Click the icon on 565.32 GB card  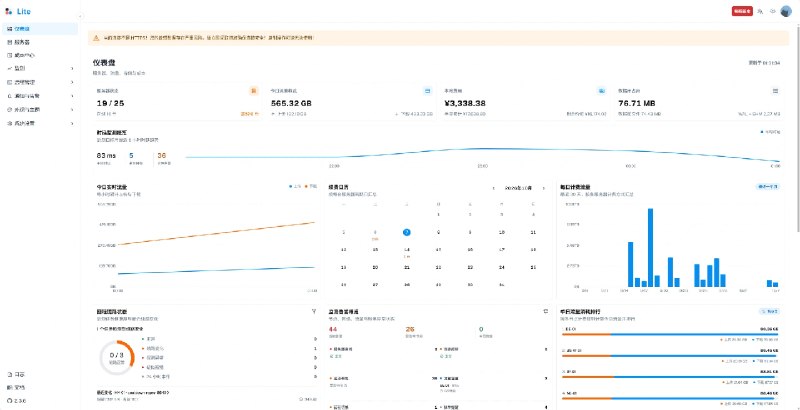[x=428, y=91]
